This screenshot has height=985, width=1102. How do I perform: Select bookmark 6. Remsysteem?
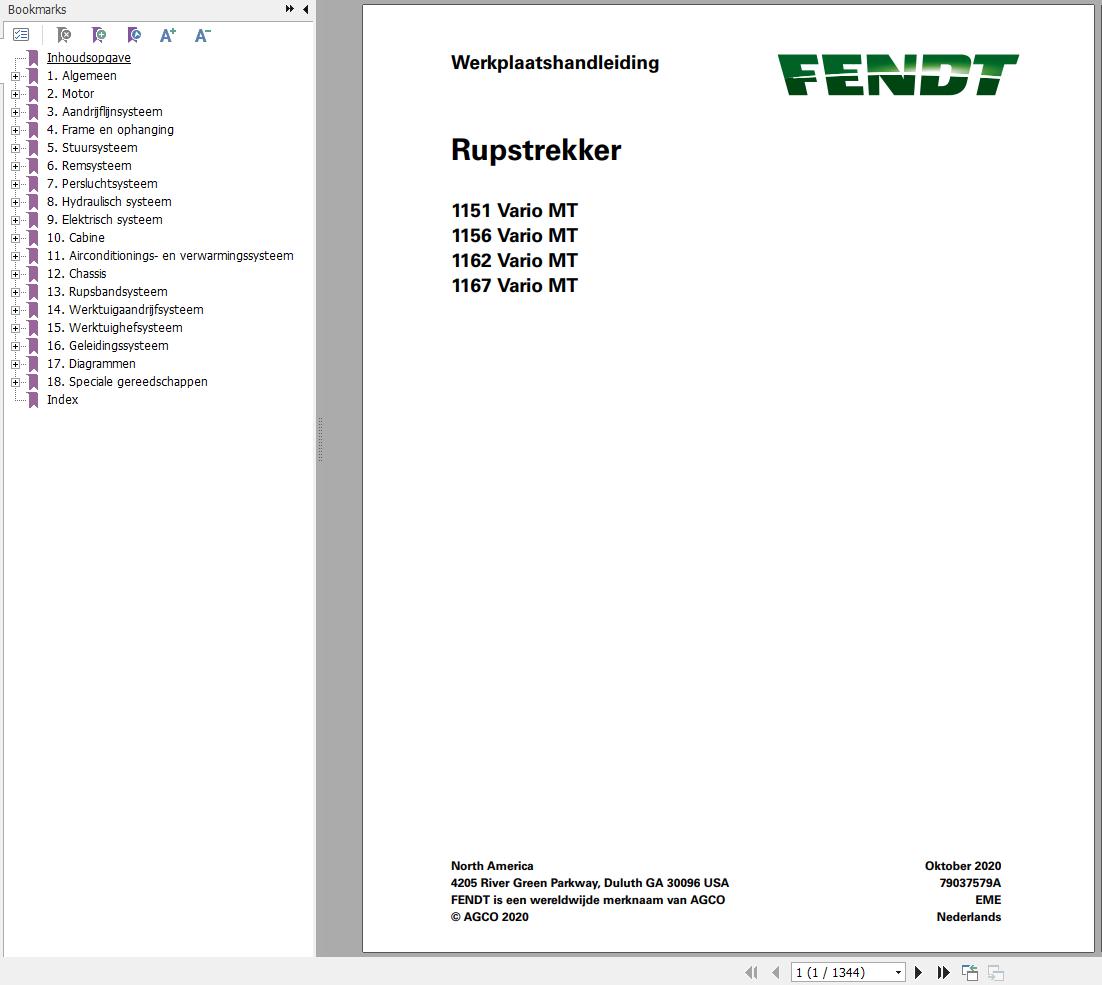pos(89,166)
